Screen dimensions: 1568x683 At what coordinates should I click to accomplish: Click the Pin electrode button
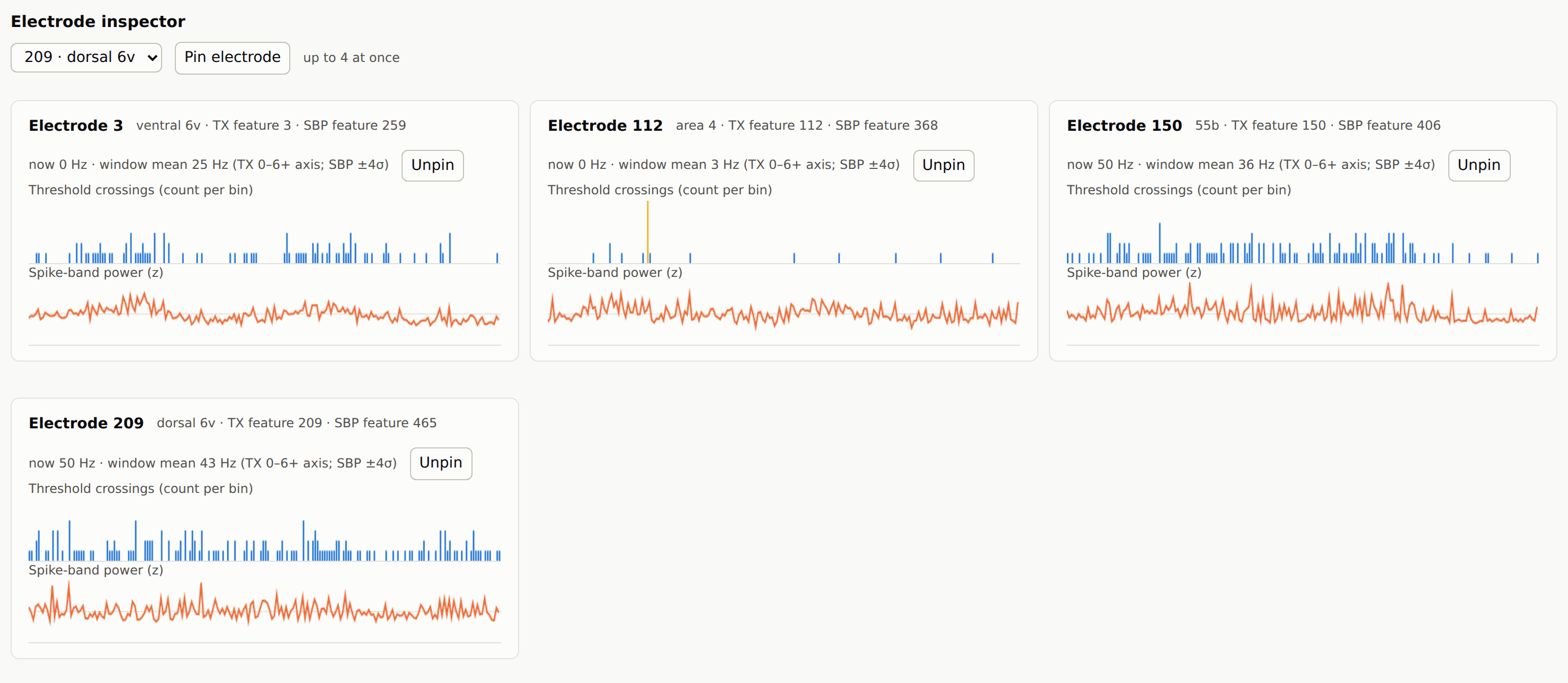(x=232, y=58)
